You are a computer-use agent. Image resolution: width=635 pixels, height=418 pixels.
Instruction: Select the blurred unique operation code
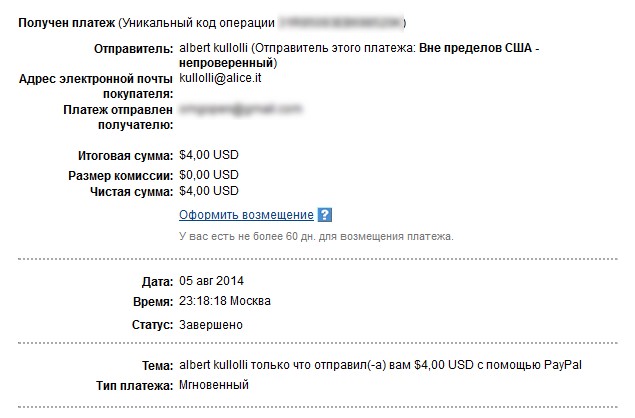pyautogui.click(x=341, y=21)
